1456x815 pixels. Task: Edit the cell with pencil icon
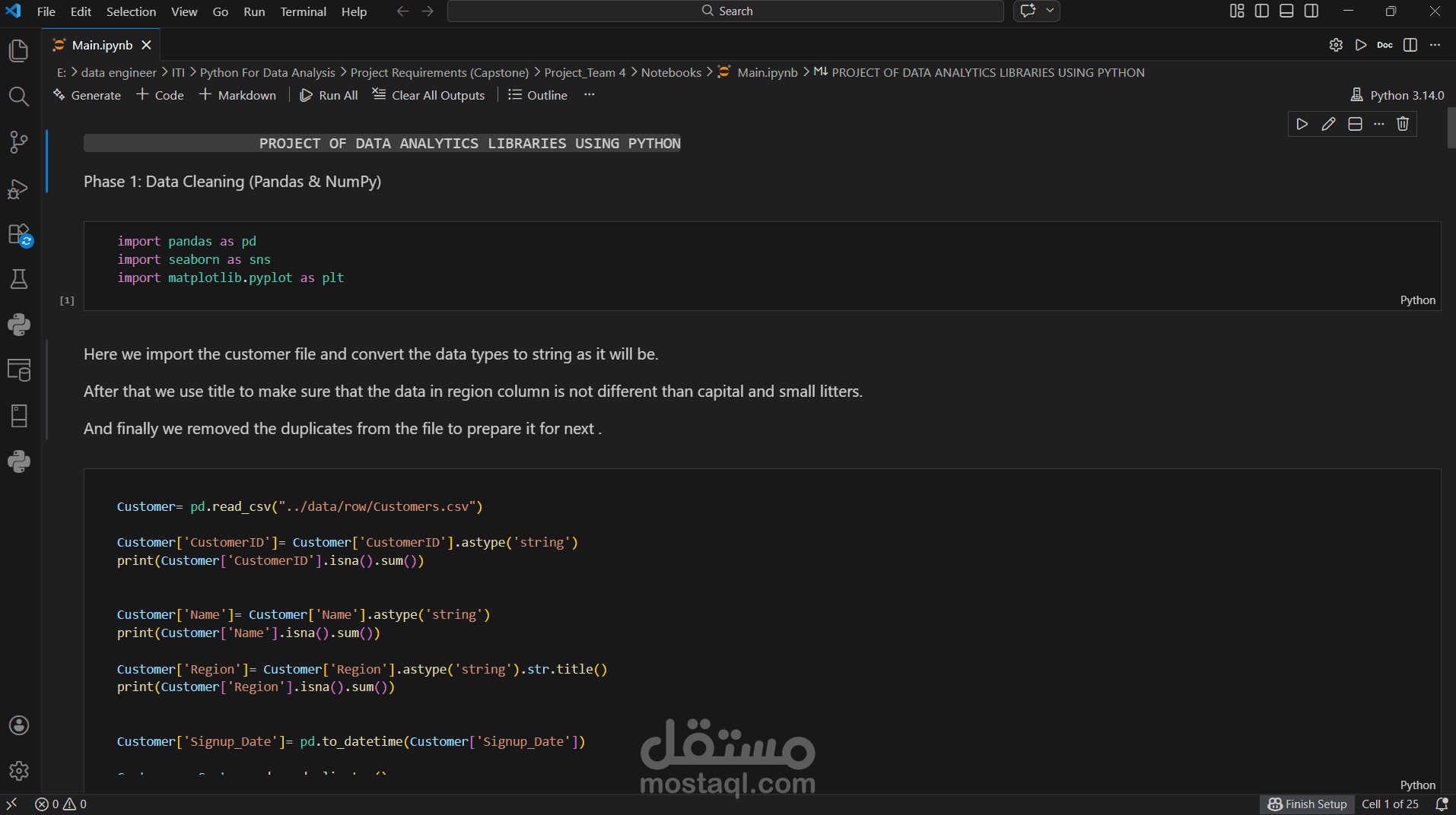click(x=1328, y=124)
